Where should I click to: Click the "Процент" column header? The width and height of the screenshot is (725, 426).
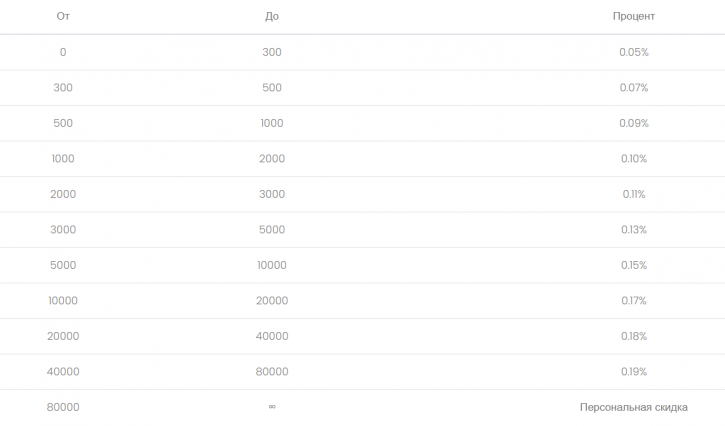pyautogui.click(x=634, y=16)
